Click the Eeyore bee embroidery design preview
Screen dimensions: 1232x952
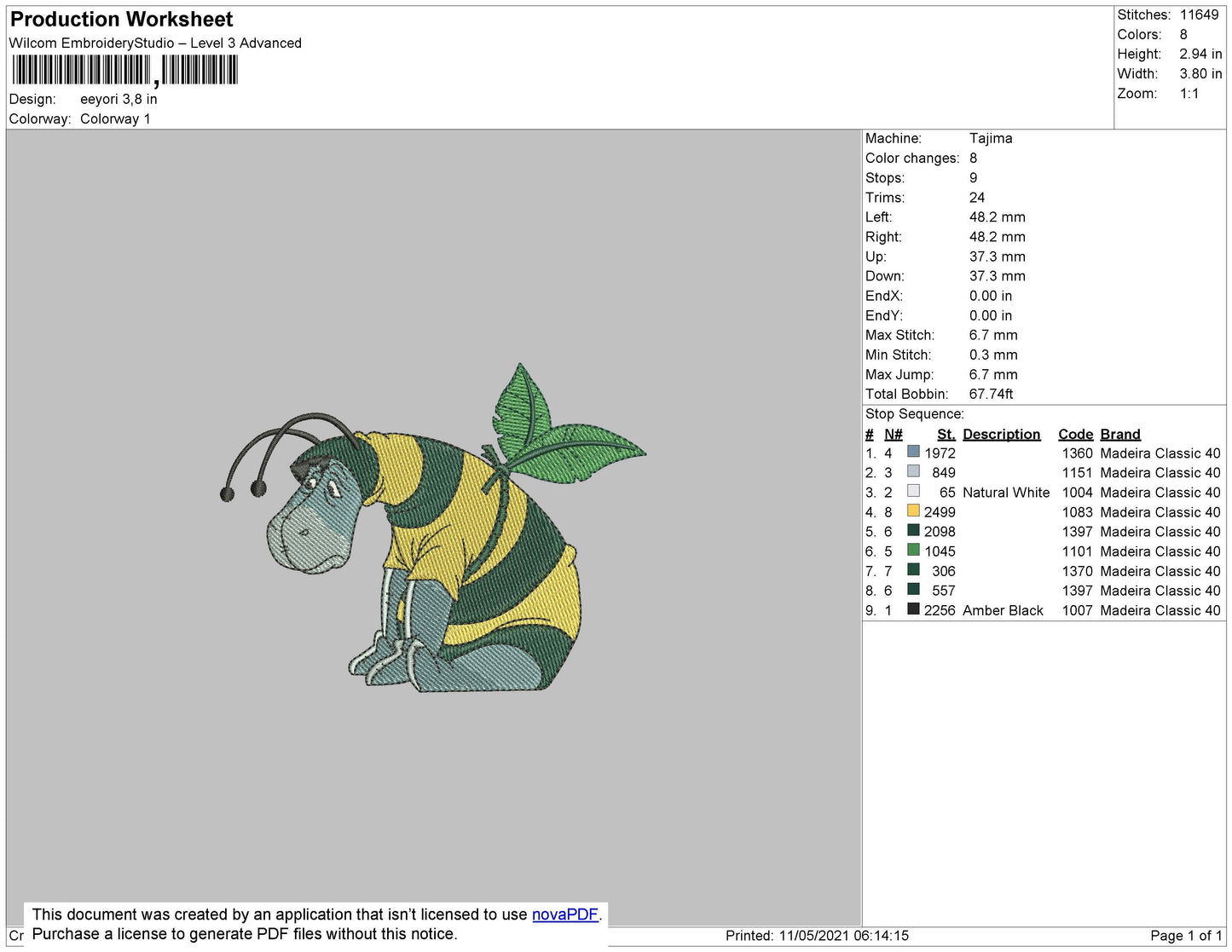click(x=433, y=528)
